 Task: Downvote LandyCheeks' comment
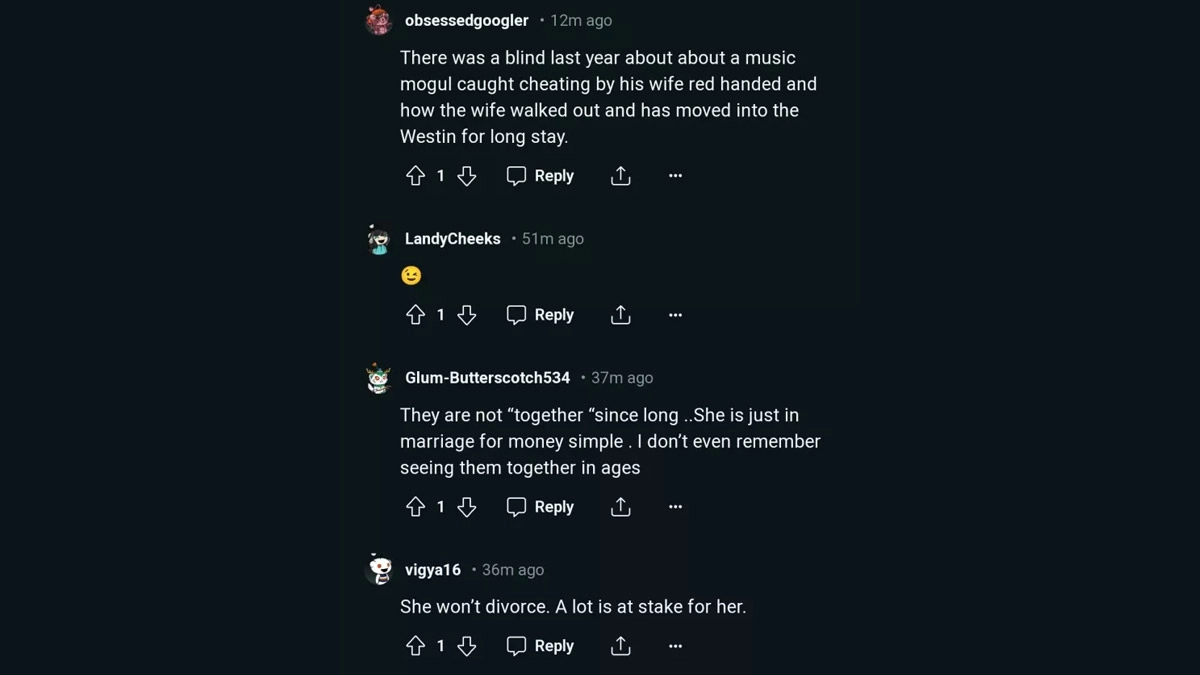466,315
